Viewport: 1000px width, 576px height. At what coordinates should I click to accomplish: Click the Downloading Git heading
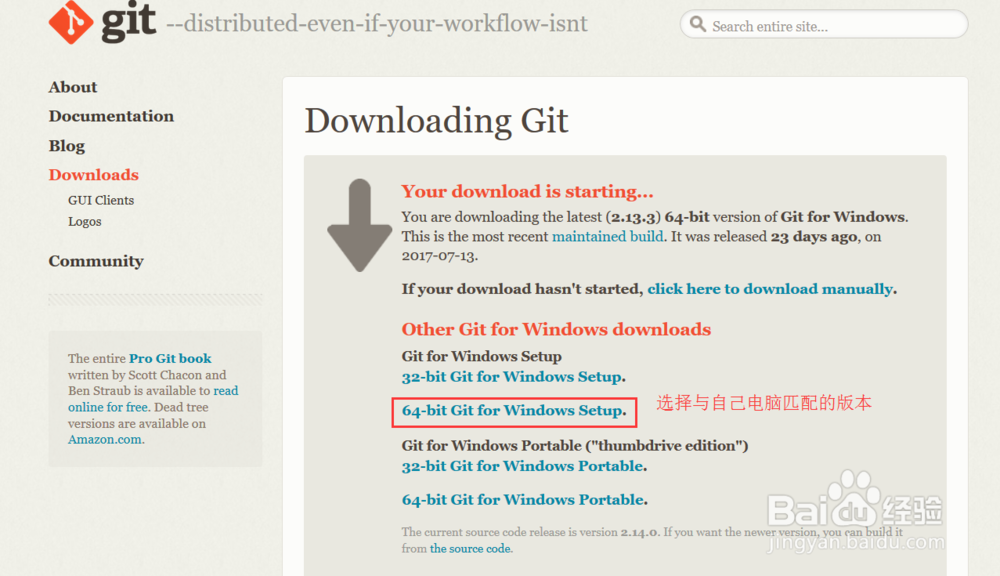[x=436, y=121]
